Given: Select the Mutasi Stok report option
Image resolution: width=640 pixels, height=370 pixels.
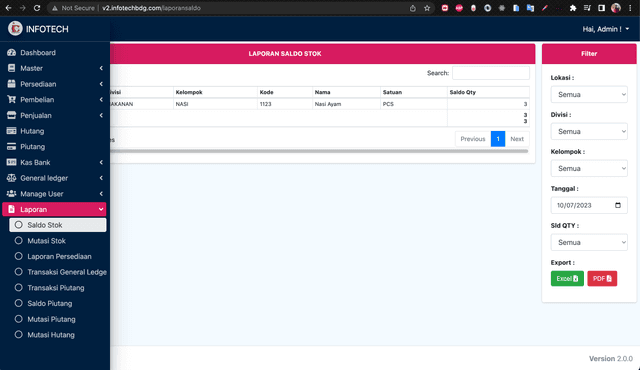Looking at the screenshot, I should pos(58,241).
